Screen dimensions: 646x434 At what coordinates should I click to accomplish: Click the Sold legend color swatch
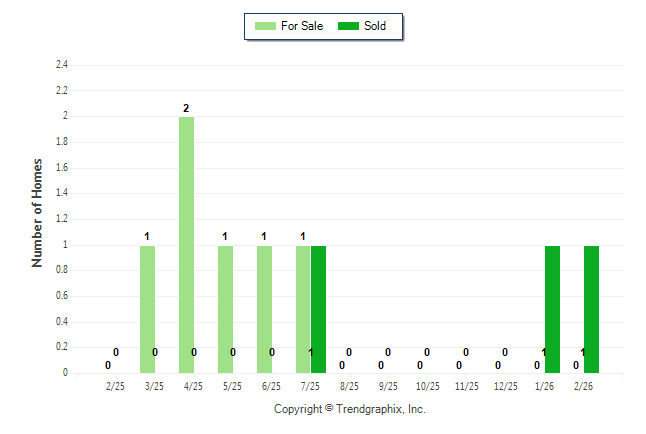349,26
